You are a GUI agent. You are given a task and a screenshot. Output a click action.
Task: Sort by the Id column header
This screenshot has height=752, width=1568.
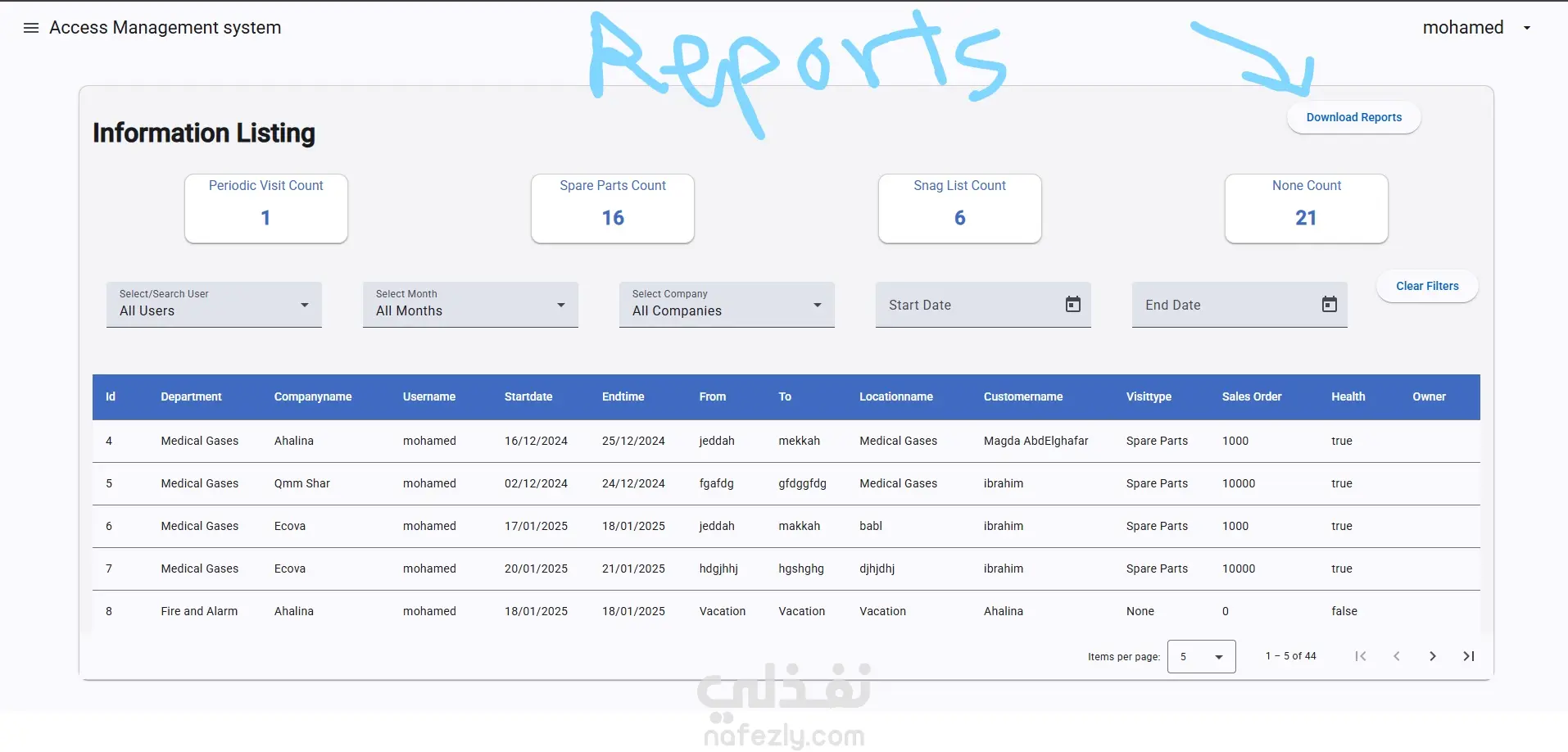(111, 396)
